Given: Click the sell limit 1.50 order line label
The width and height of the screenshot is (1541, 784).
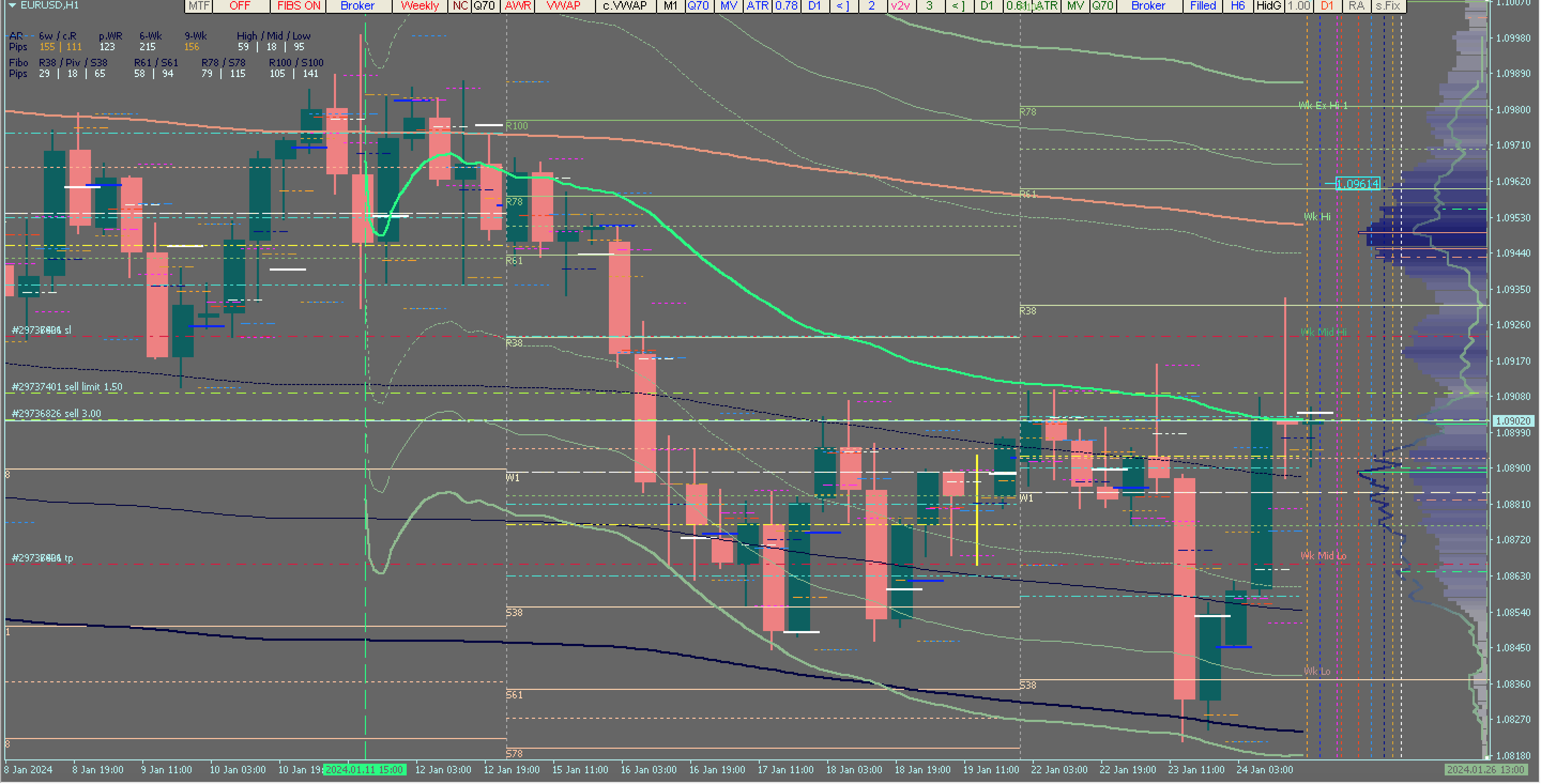Looking at the screenshot, I should pos(67,388).
